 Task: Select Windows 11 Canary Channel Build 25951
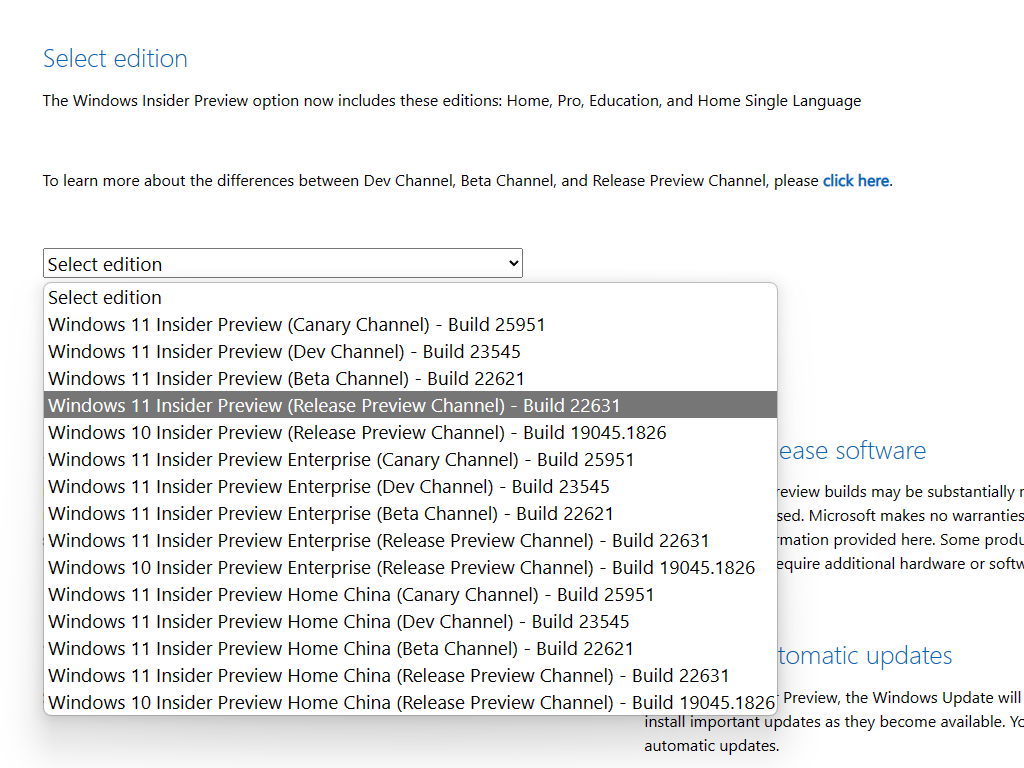click(x=296, y=324)
